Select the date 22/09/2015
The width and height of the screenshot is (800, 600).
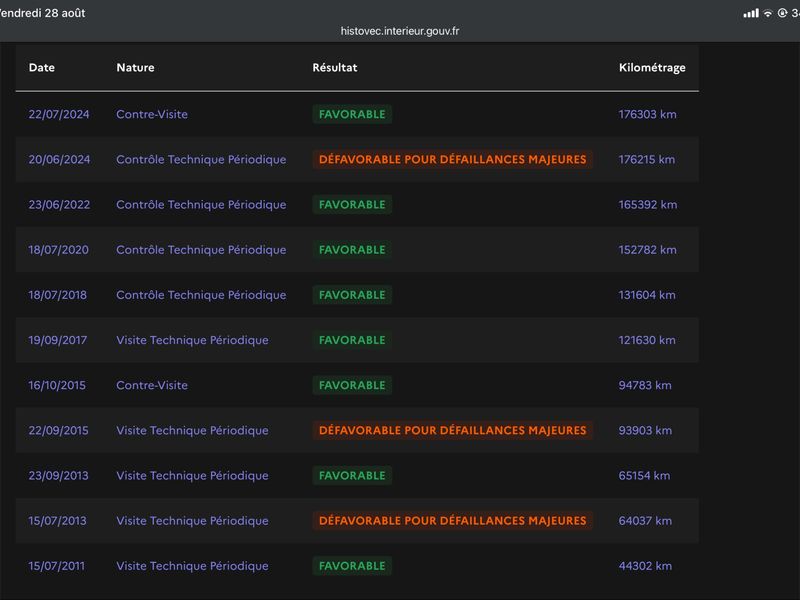click(x=59, y=430)
